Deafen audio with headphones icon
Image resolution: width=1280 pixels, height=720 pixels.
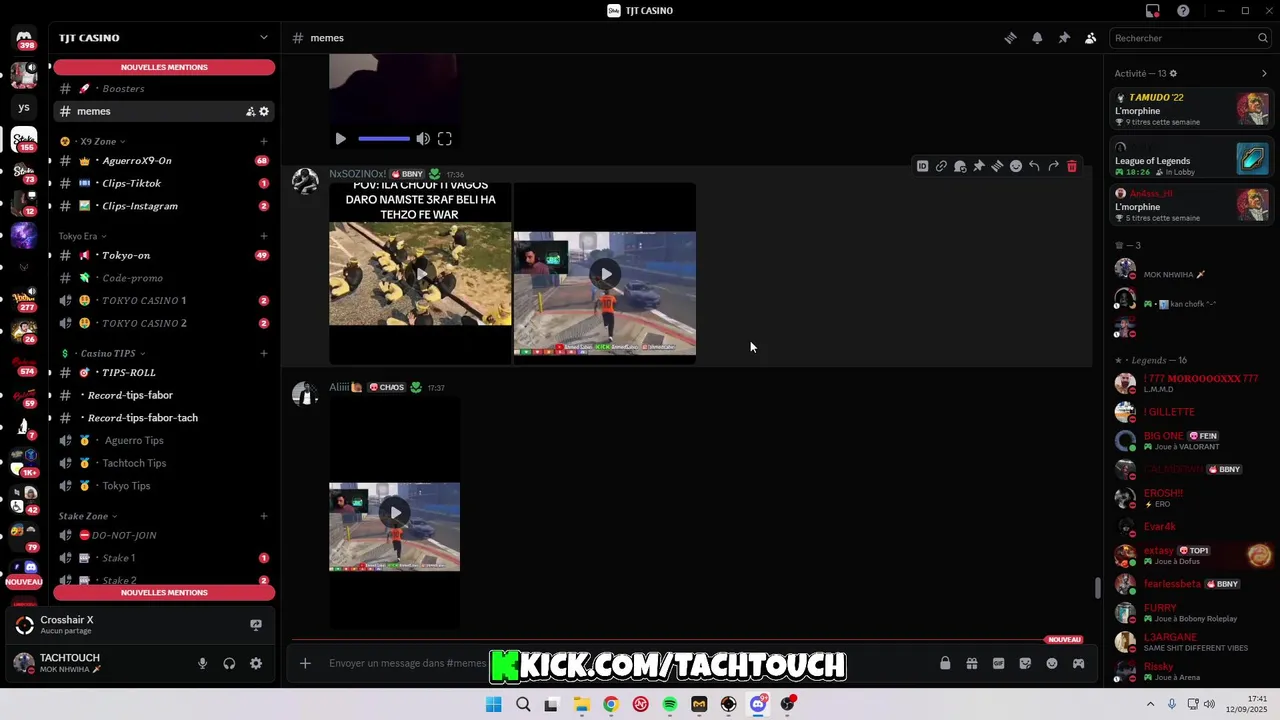pos(229,663)
